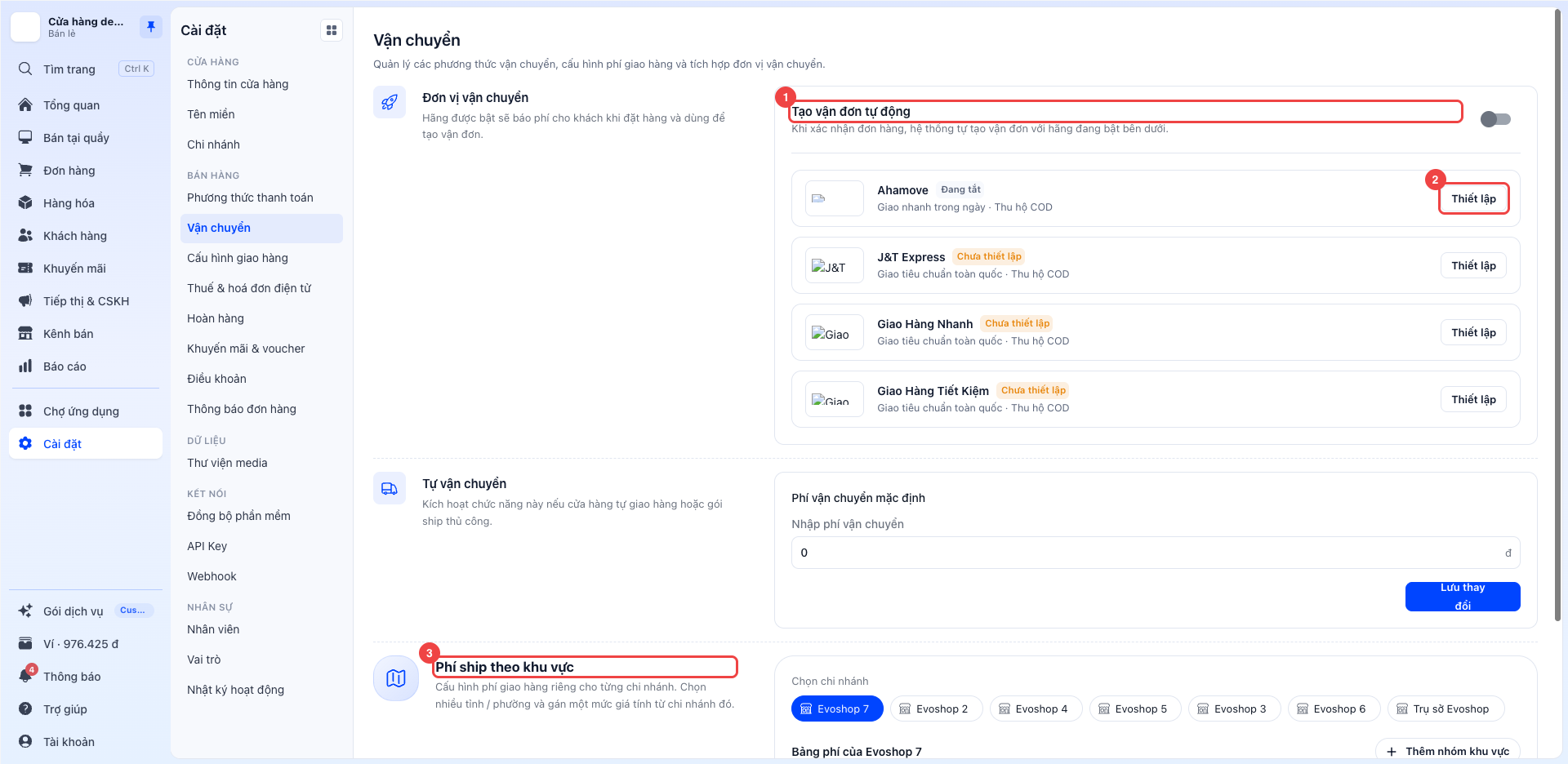1568x764 pixels.
Task: Click the Khách hàng people icon
Action: [25, 236]
